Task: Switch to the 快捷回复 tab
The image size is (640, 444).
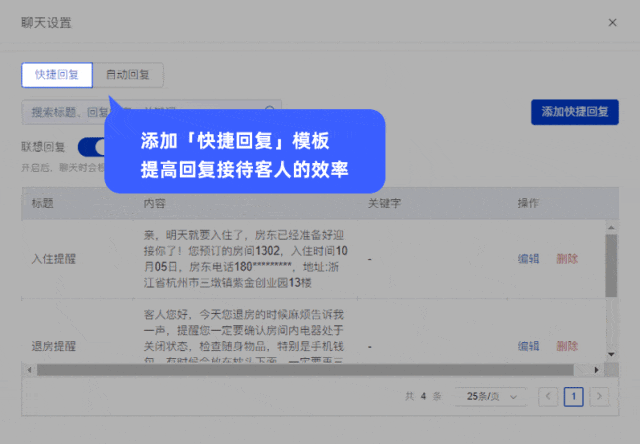Action: click(x=57, y=75)
